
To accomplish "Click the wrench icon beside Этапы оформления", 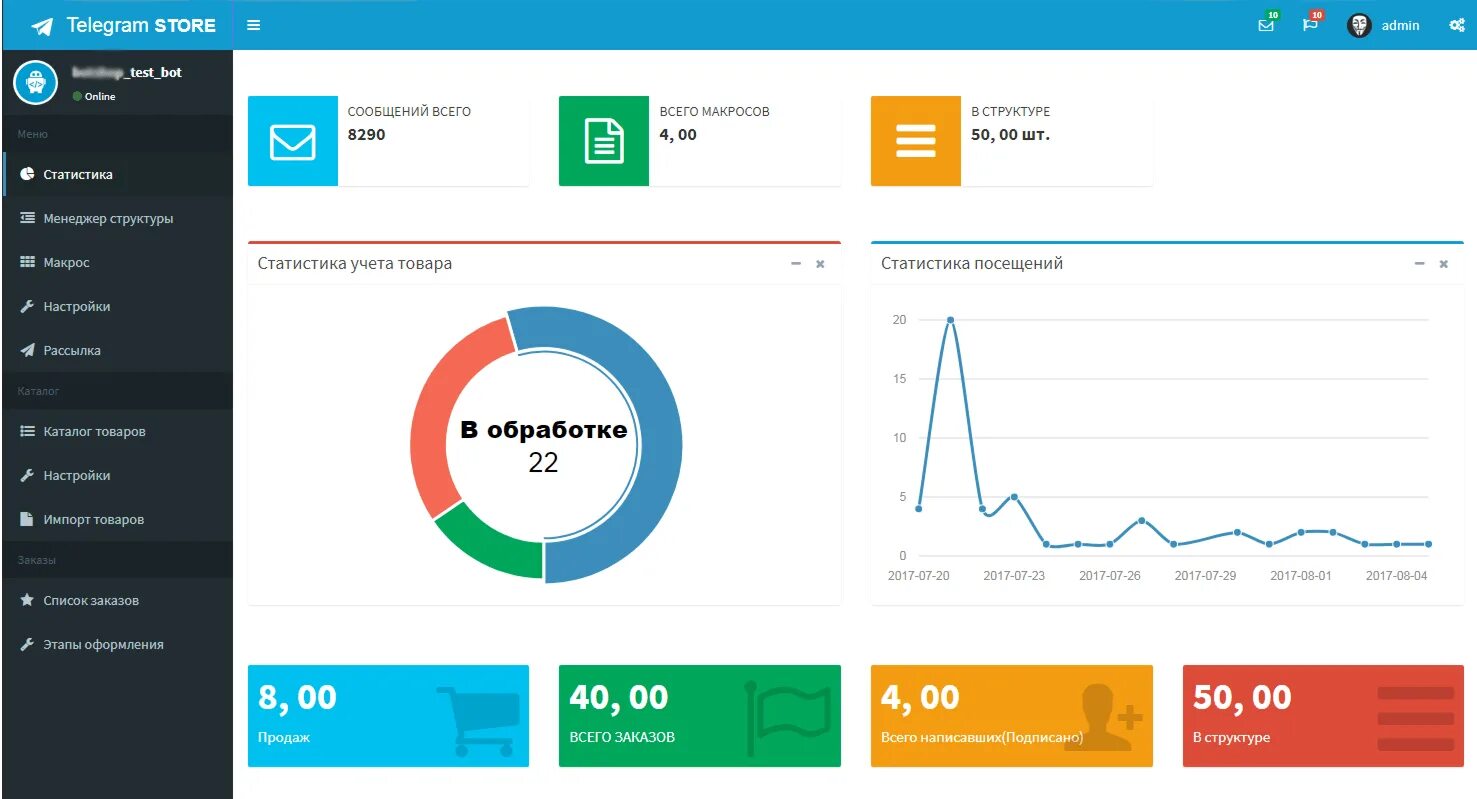I will tap(27, 644).
